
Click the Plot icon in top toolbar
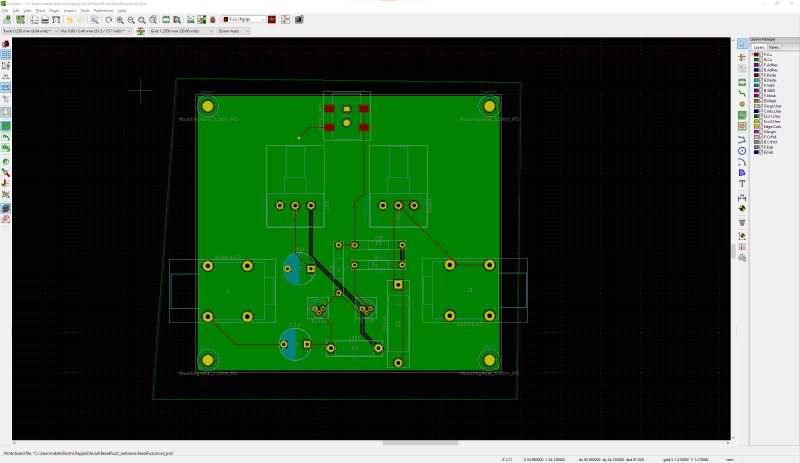click(x=56, y=19)
